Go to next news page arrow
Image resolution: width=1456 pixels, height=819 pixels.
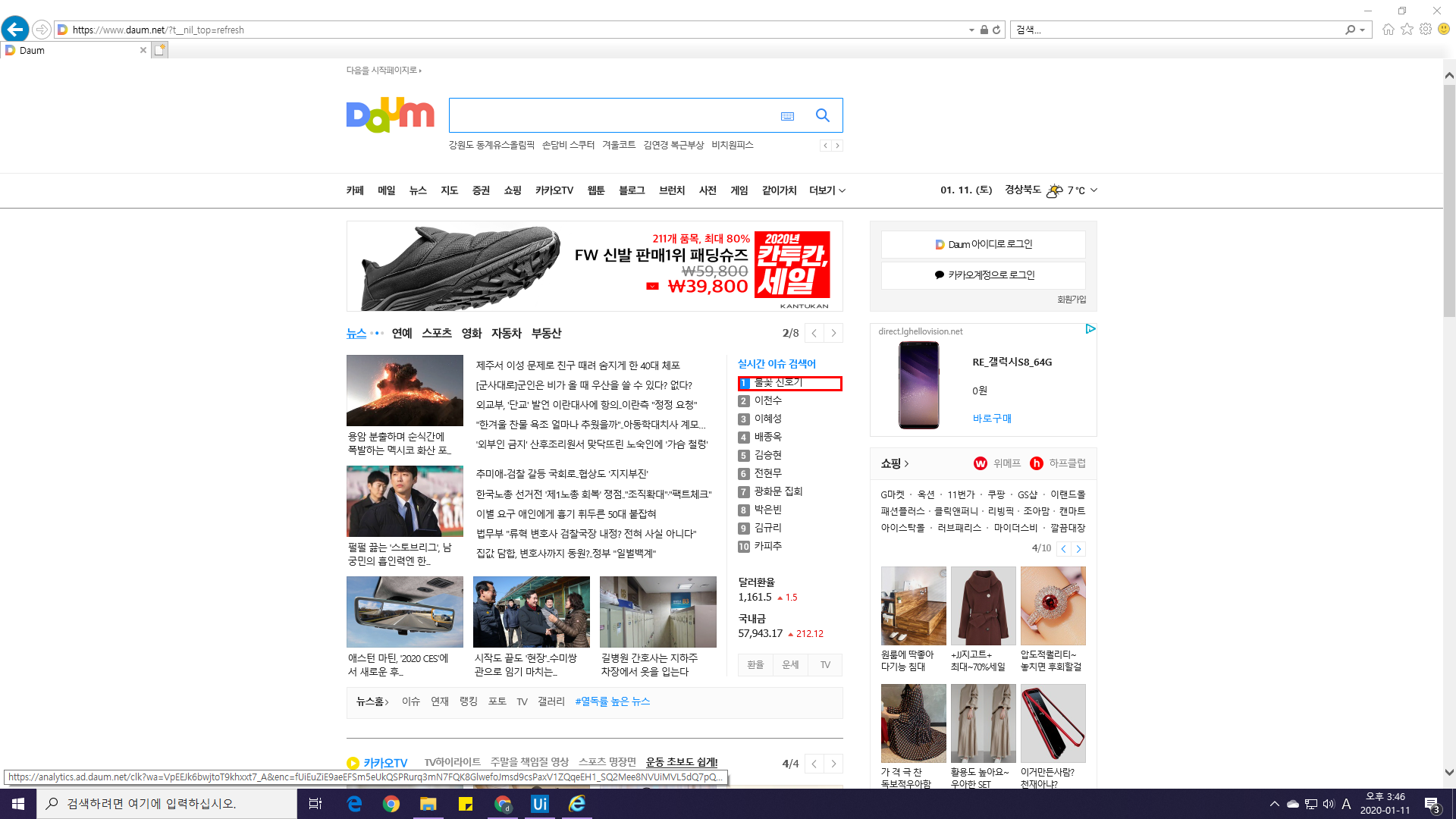(x=833, y=333)
